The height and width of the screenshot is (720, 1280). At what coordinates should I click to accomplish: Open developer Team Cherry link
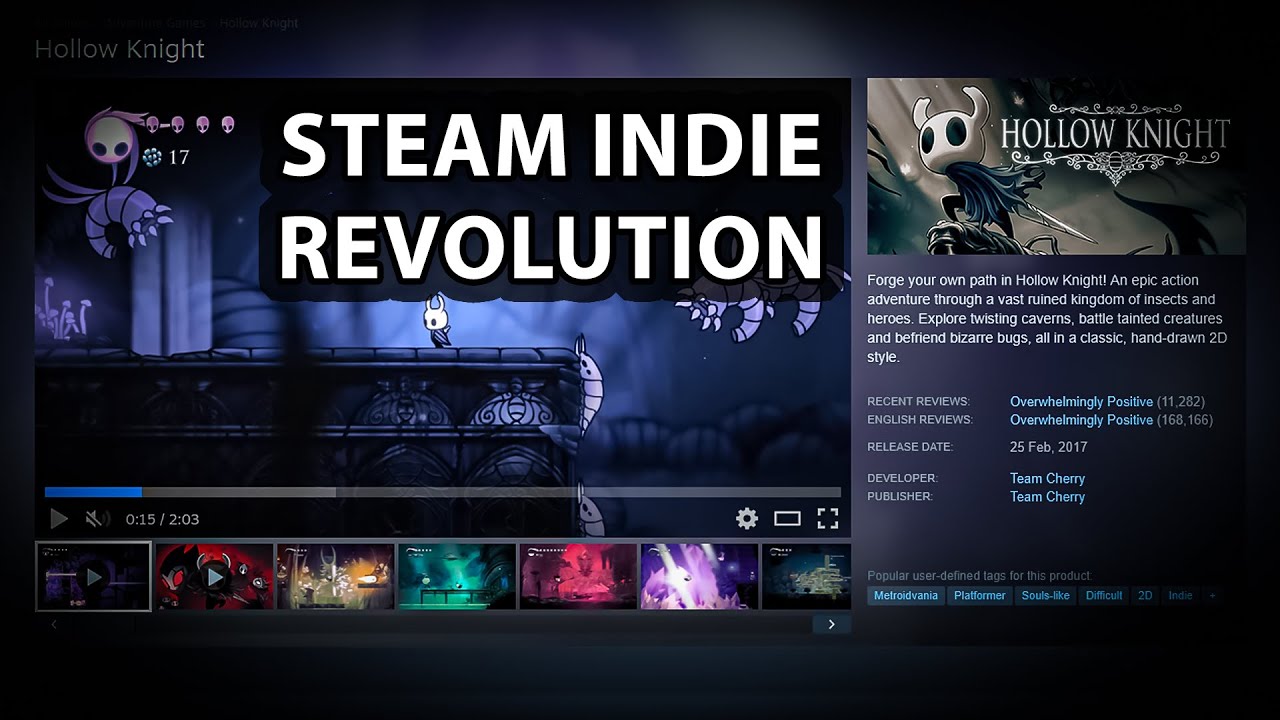[1047, 478]
